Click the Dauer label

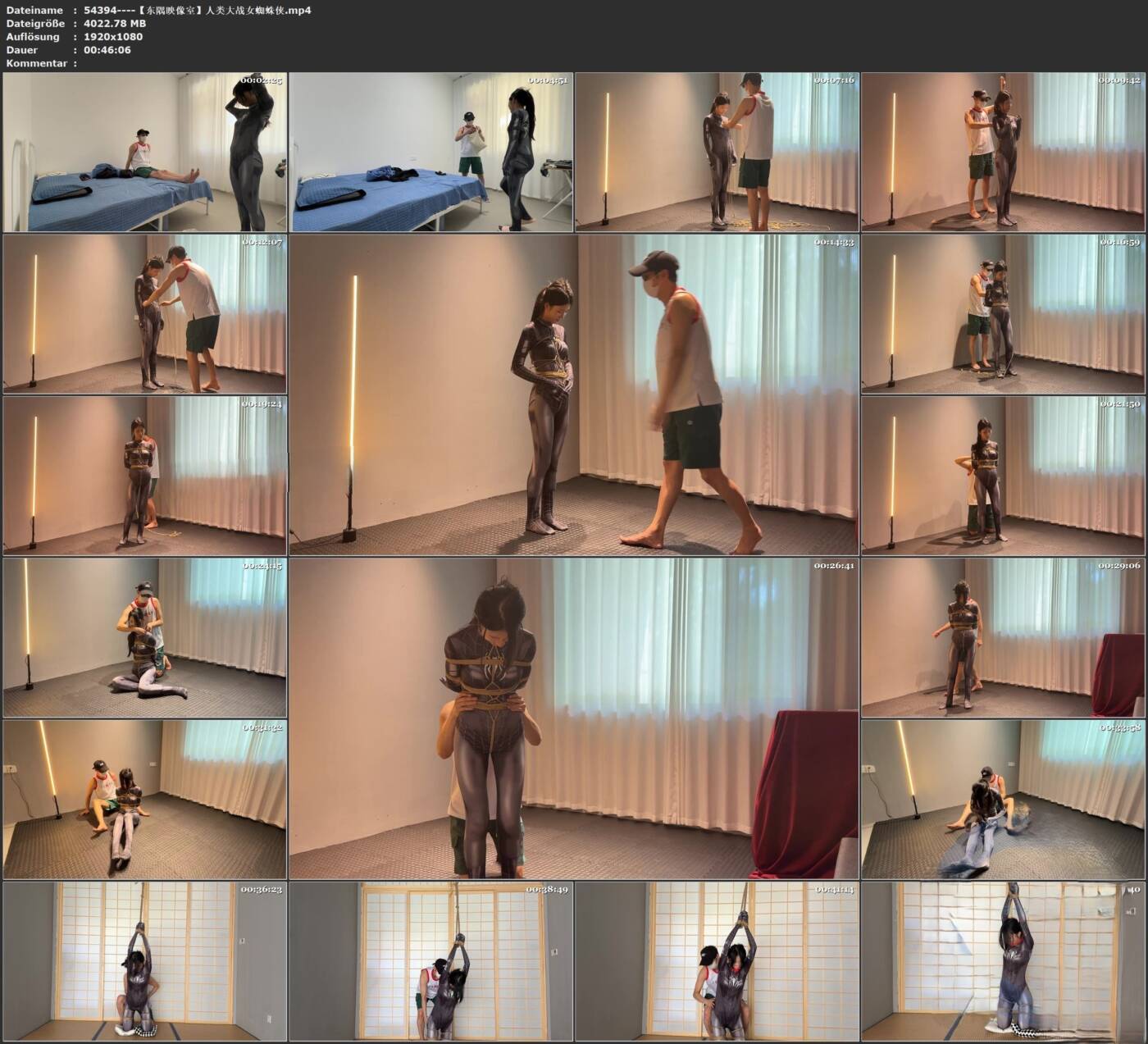[x=22, y=50]
